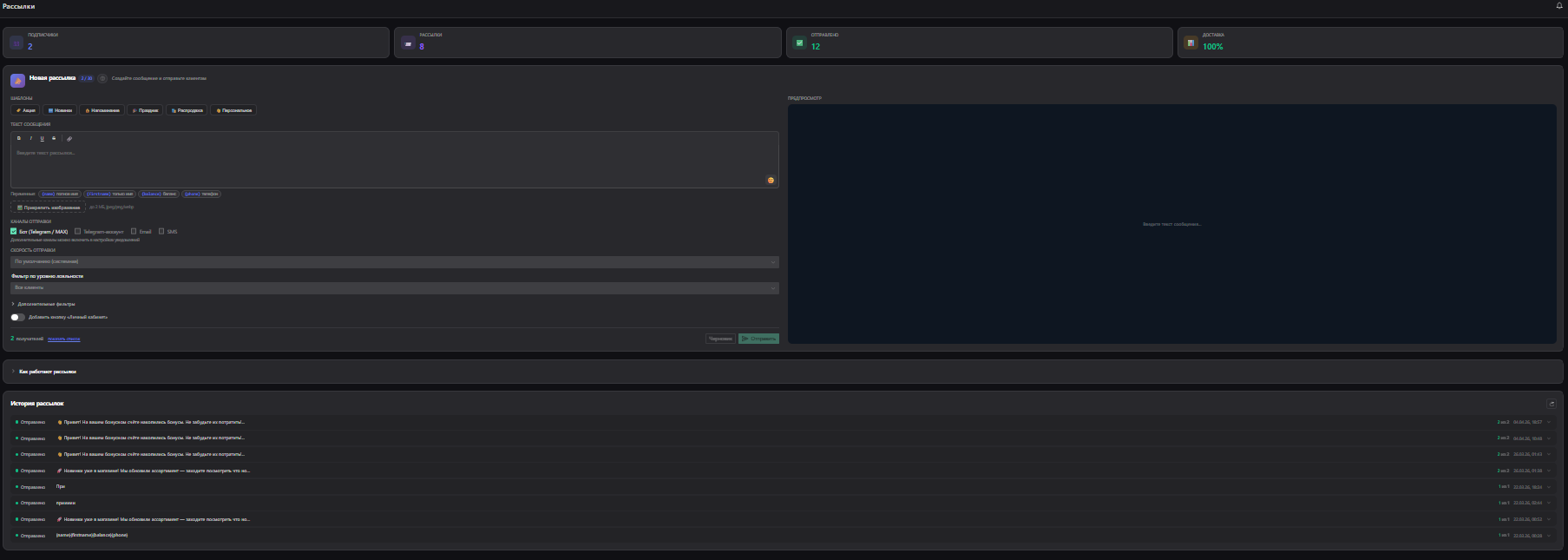Click the Отправить button
1568x560 pixels.
coord(758,339)
